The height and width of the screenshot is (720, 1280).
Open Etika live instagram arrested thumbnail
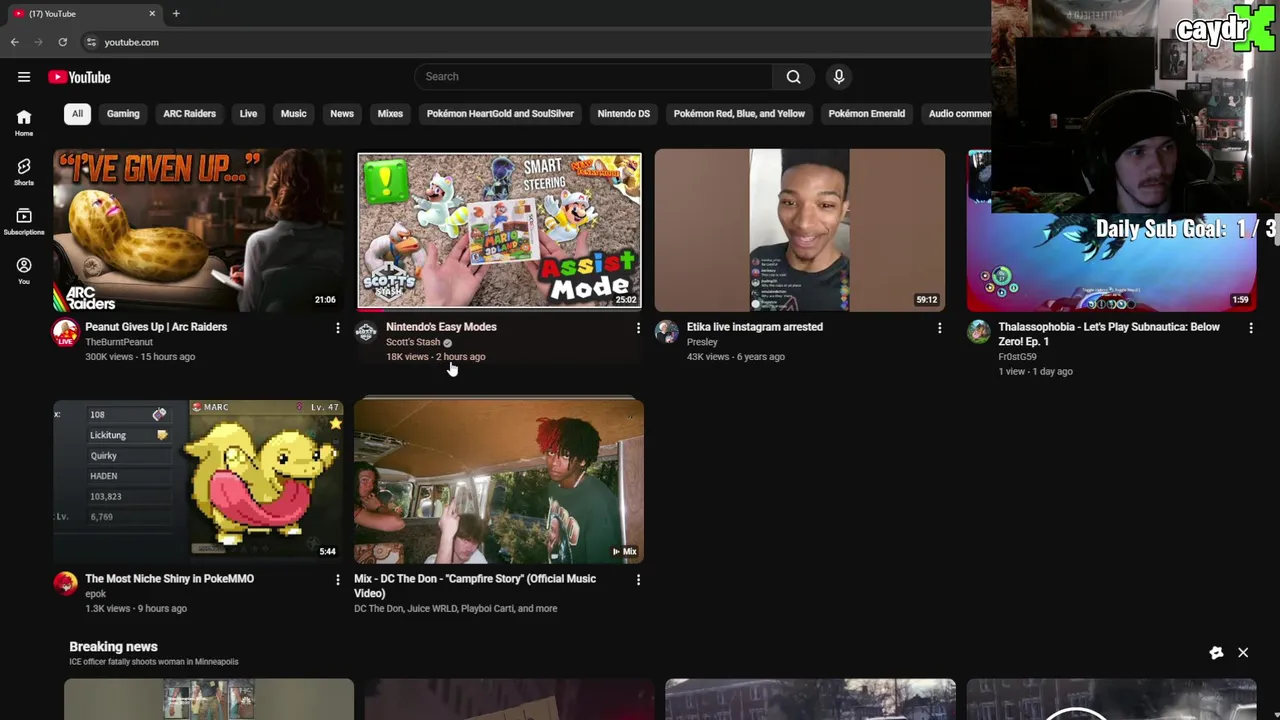point(800,230)
